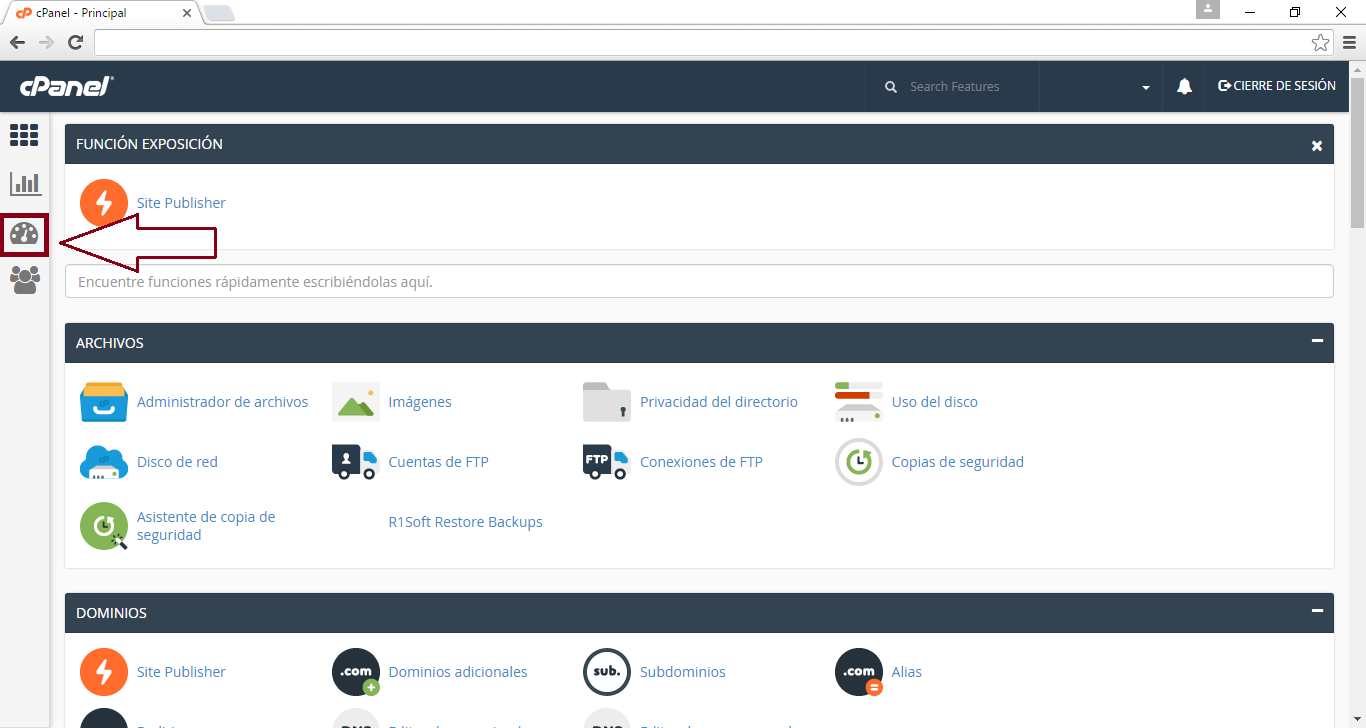
Task: Open the notifications bell icon
Action: [1184, 87]
